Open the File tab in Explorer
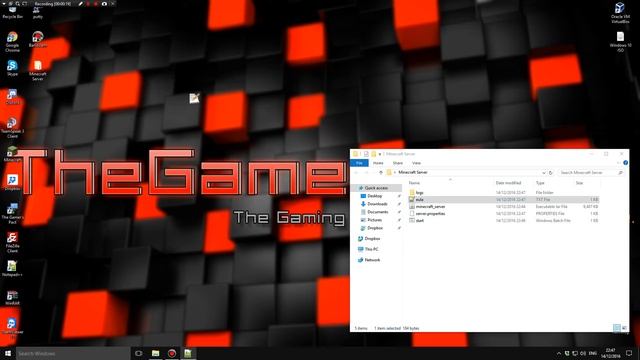Screen dimensions: 640x360 click(359, 163)
